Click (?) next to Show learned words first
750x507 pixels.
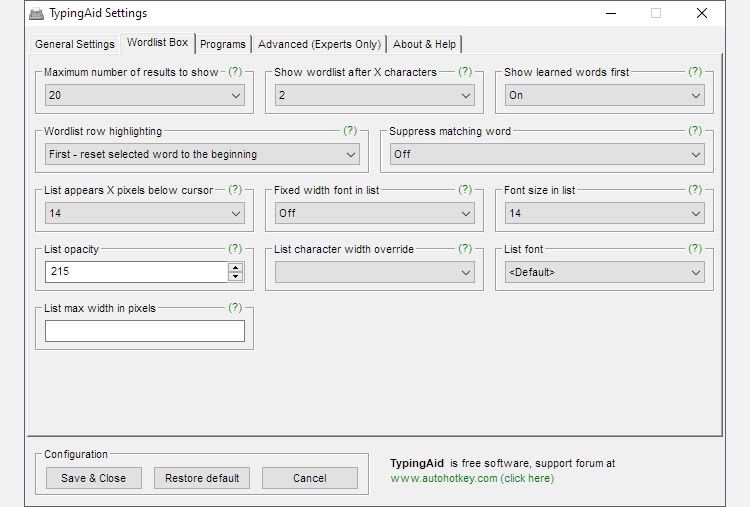[x=695, y=72]
